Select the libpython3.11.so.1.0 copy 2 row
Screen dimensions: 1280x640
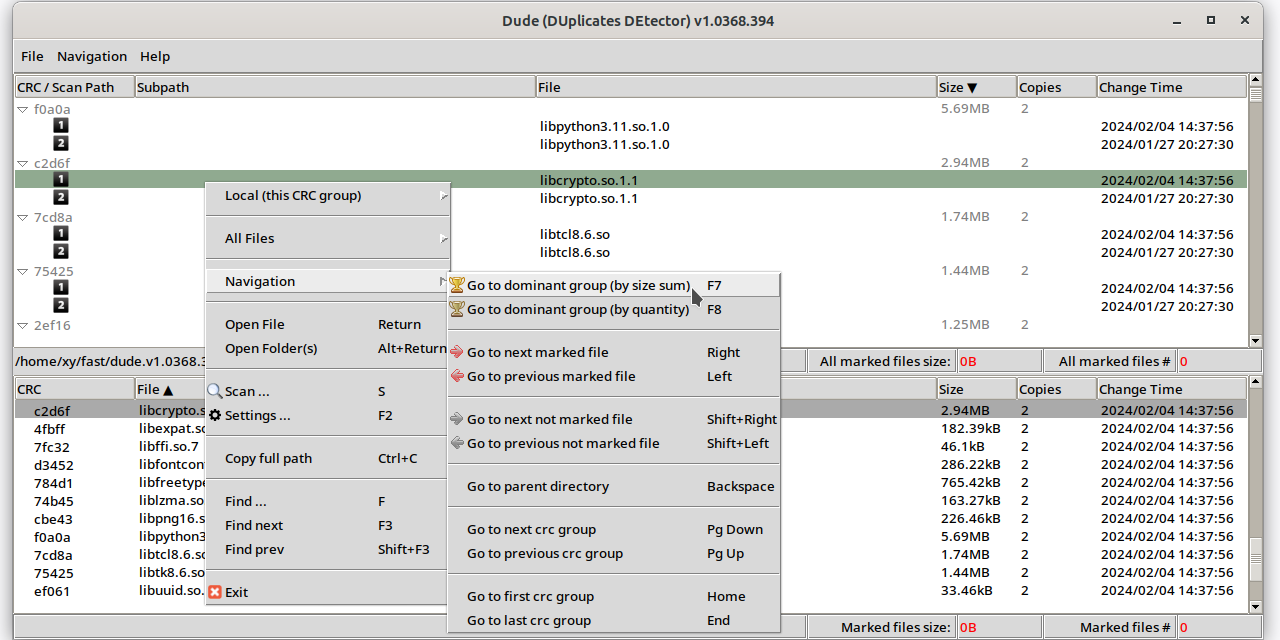coord(604,145)
